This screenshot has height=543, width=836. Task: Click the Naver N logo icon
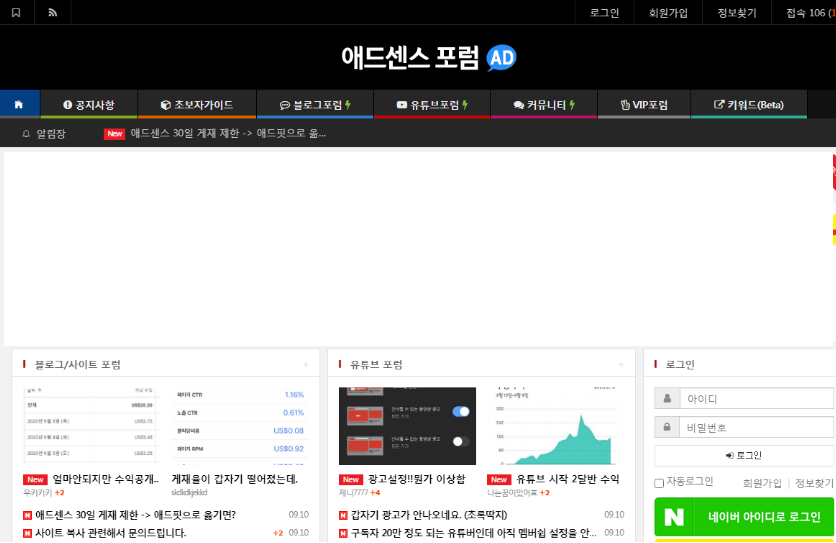(674, 516)
